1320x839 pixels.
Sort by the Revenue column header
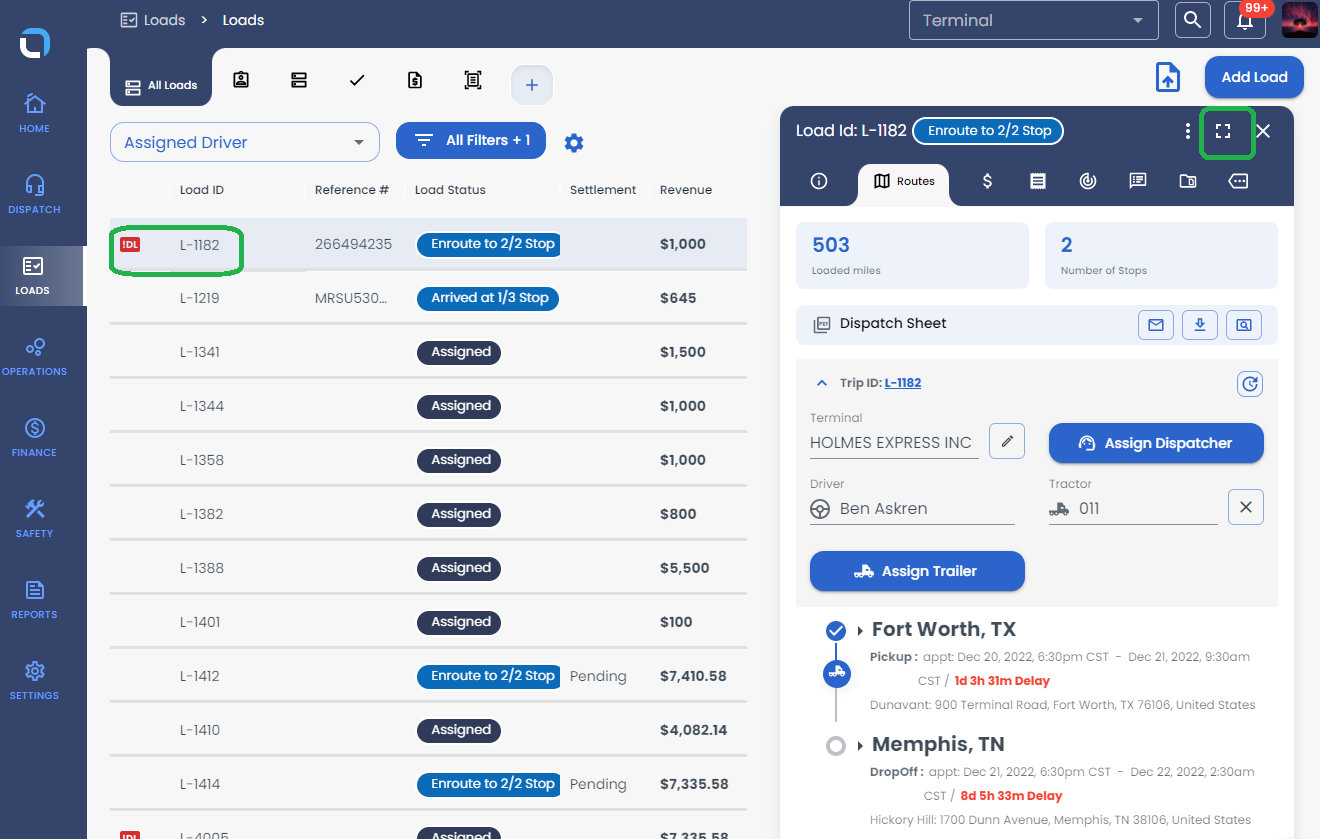[686, 190]
